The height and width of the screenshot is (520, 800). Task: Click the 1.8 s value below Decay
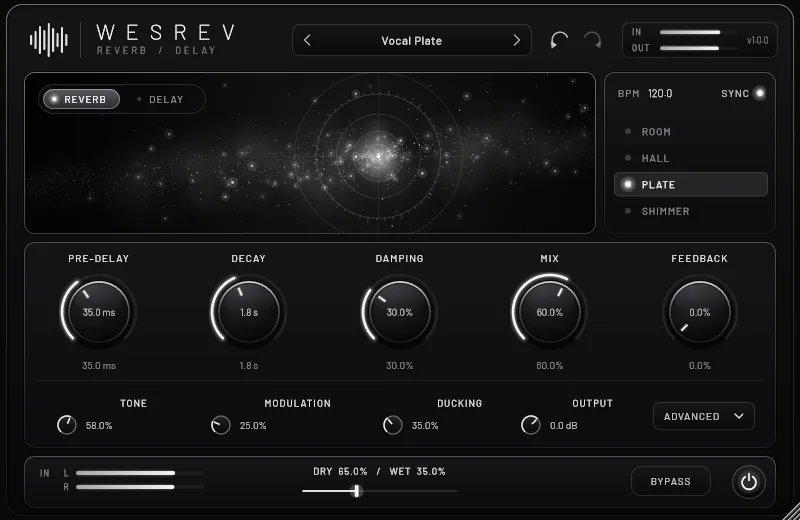coord(248,365)
